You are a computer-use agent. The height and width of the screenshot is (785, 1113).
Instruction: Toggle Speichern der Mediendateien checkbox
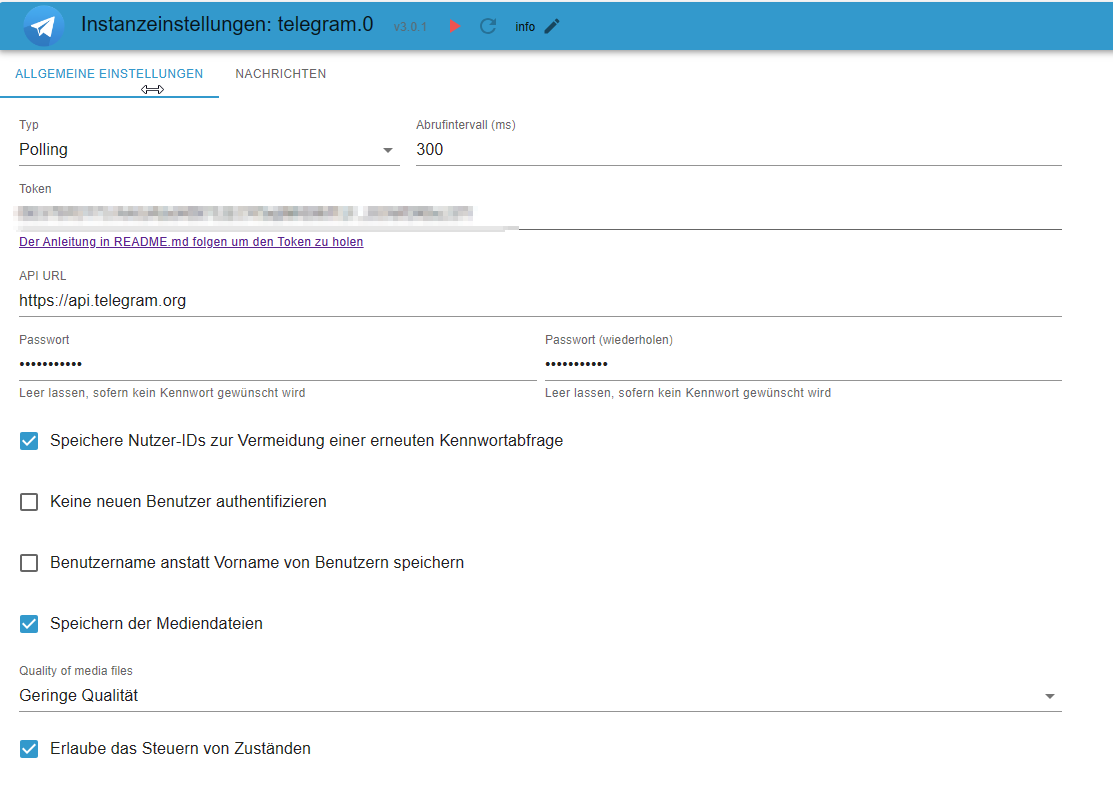coord(29,624)
